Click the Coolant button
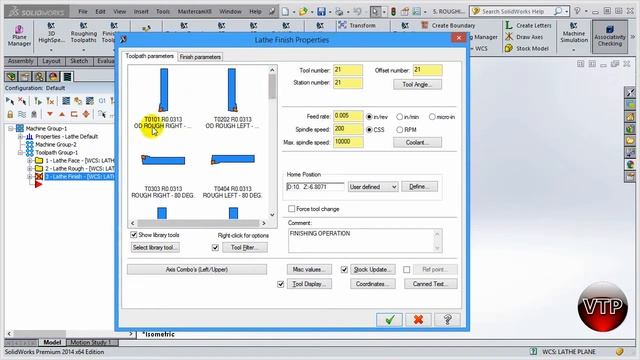Image resolution: width=640 pixels, height=360 pixels. coord(417,142)
